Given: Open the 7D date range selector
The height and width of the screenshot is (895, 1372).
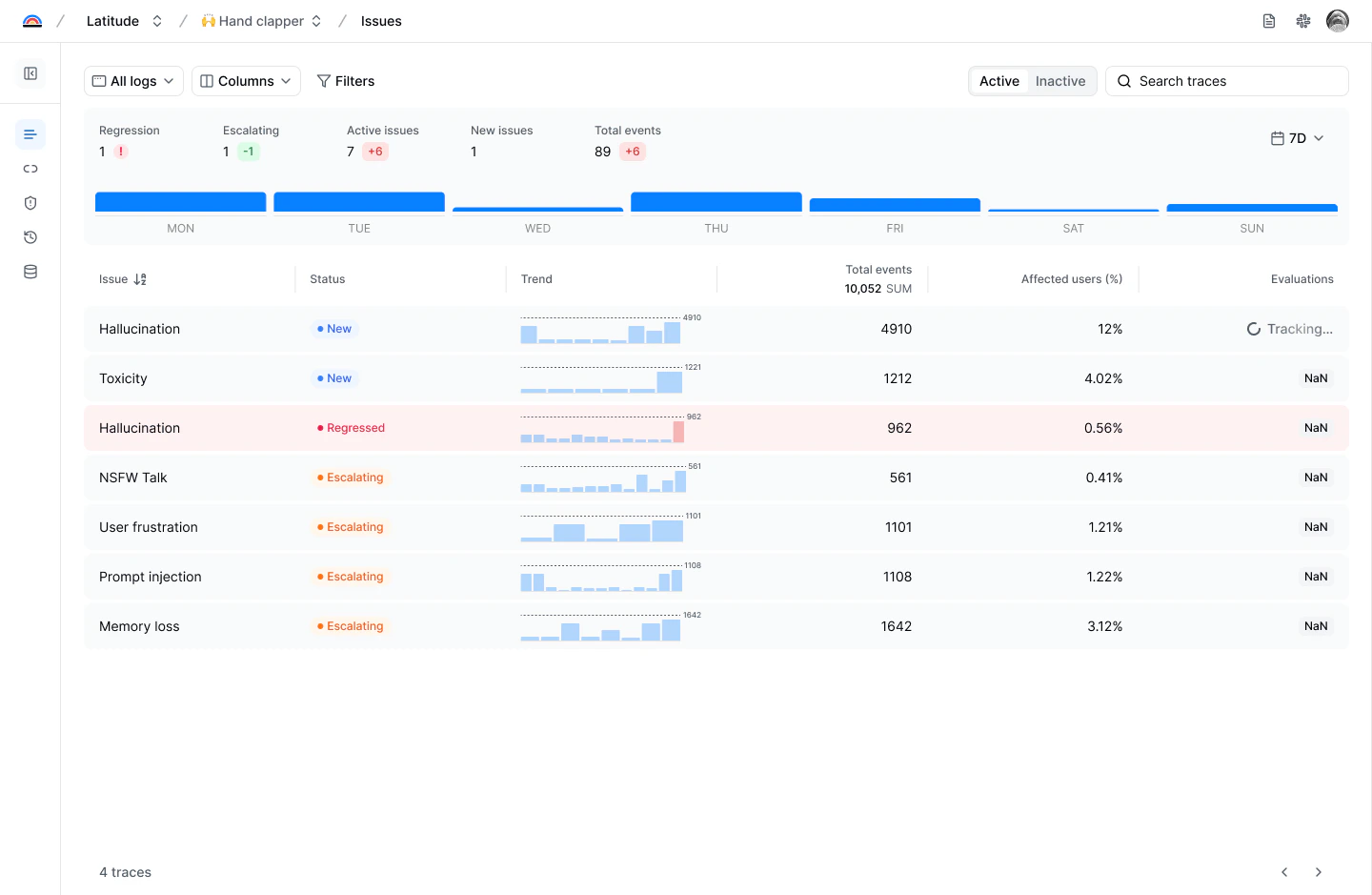Looking at the screenshot, I should [1298, 137].
